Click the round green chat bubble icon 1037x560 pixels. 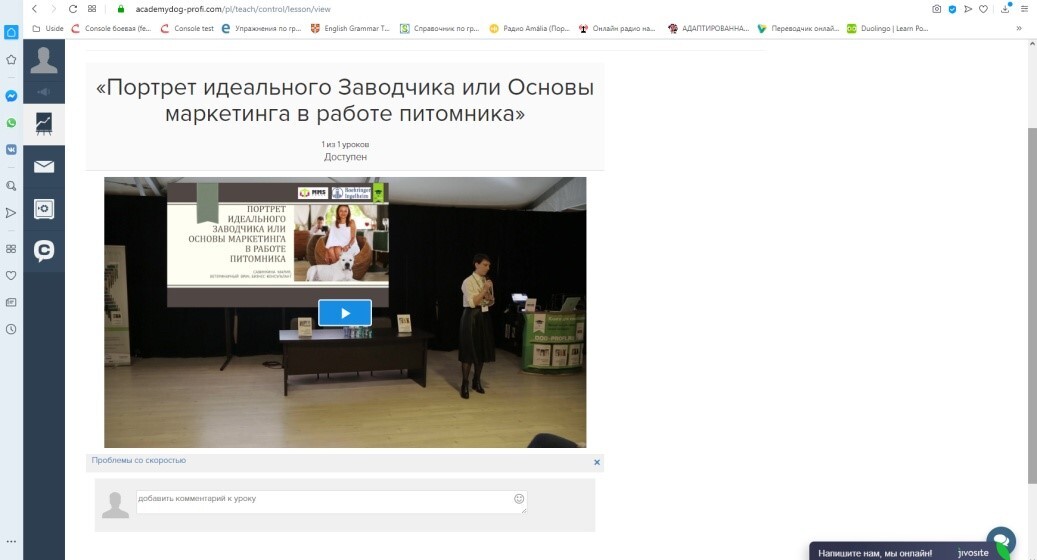[x=1001, y=540]
